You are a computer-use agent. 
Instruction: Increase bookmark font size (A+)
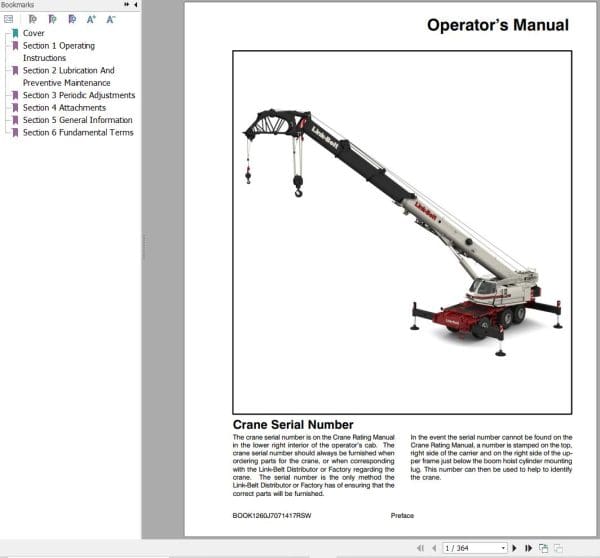(91, 19)
